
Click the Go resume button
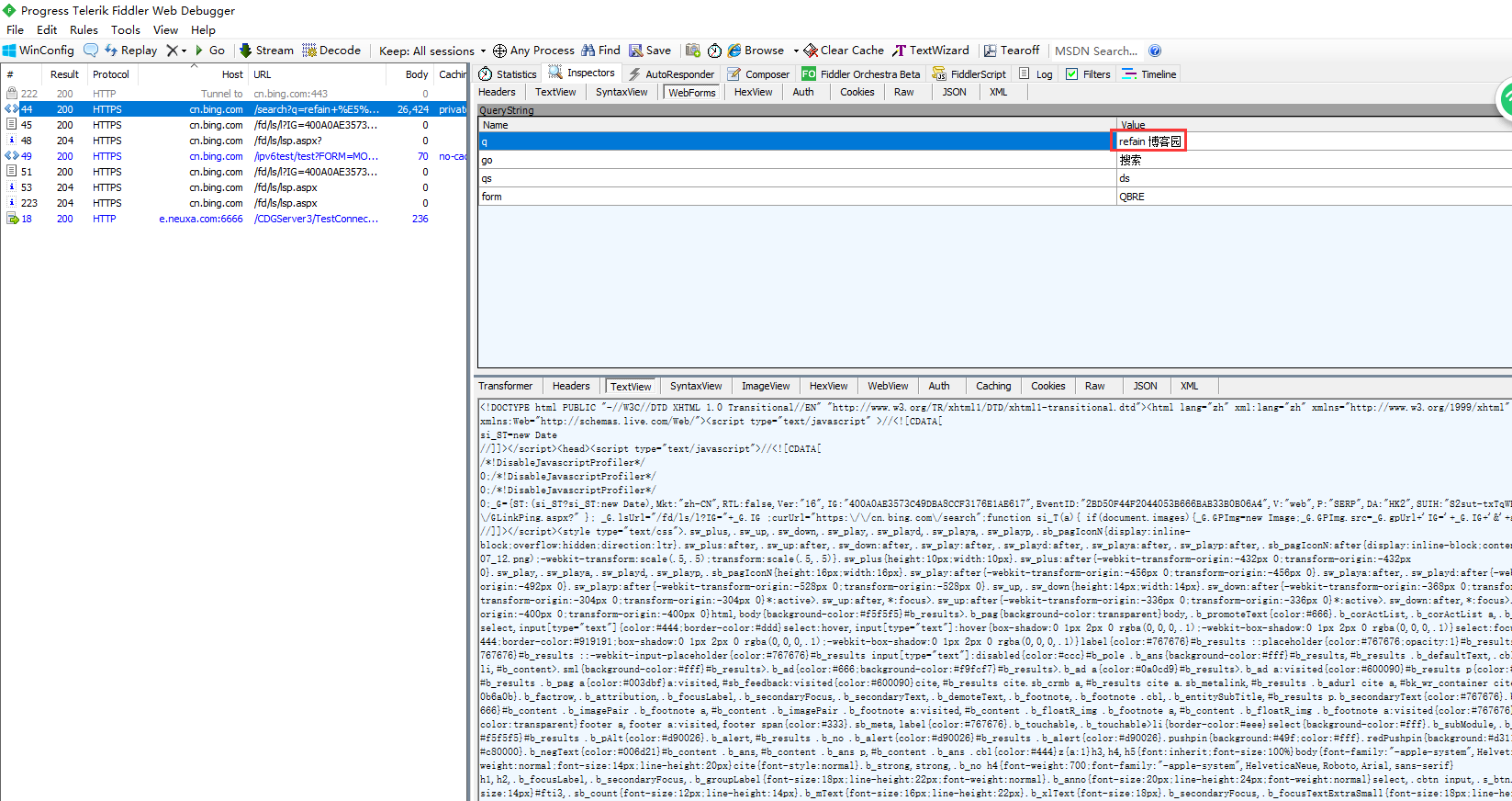coord(210,51)
